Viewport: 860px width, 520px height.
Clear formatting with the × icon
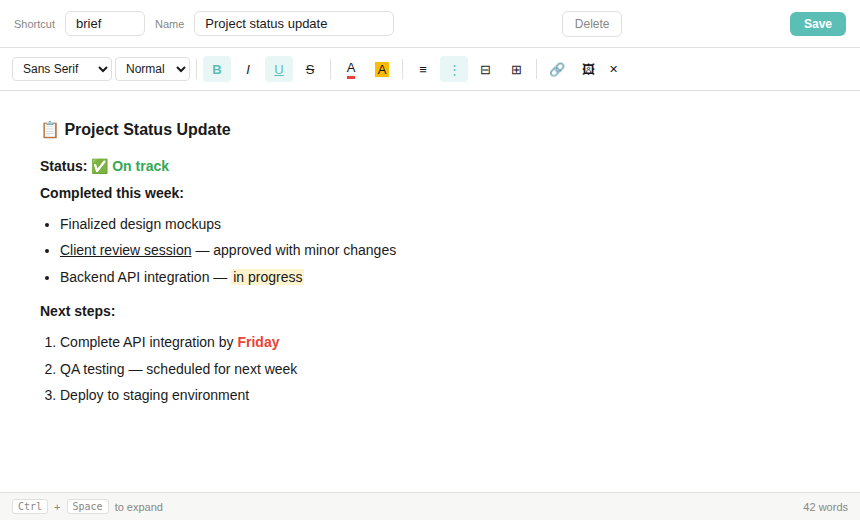[614, 69]
